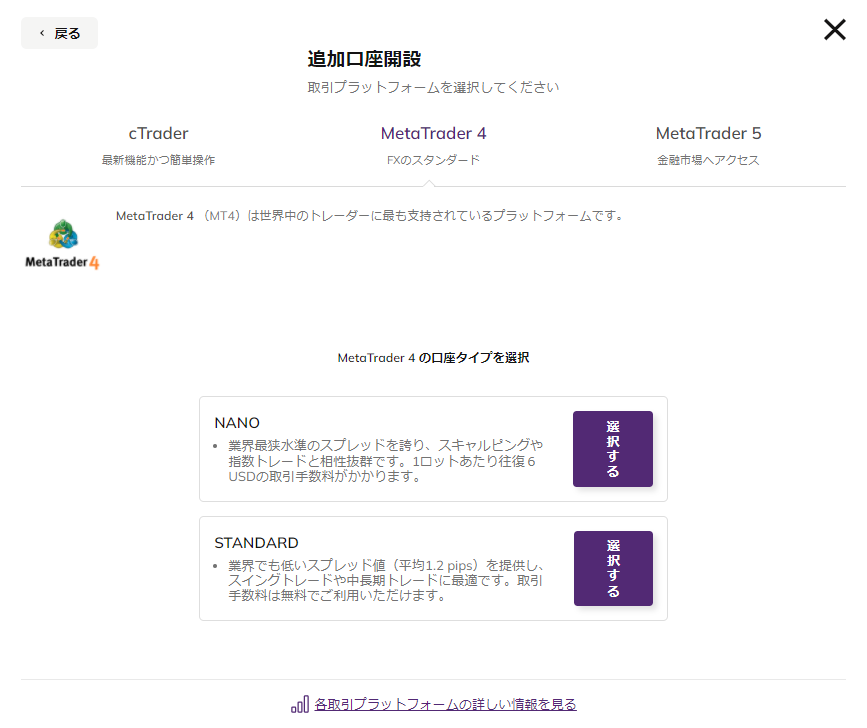Image resolution: width=867 pixels, height=728 pixels.
Task: Click the 'MetaTrader 4 の口座タイプを選択' heading
Action: [x=433, y=358]
